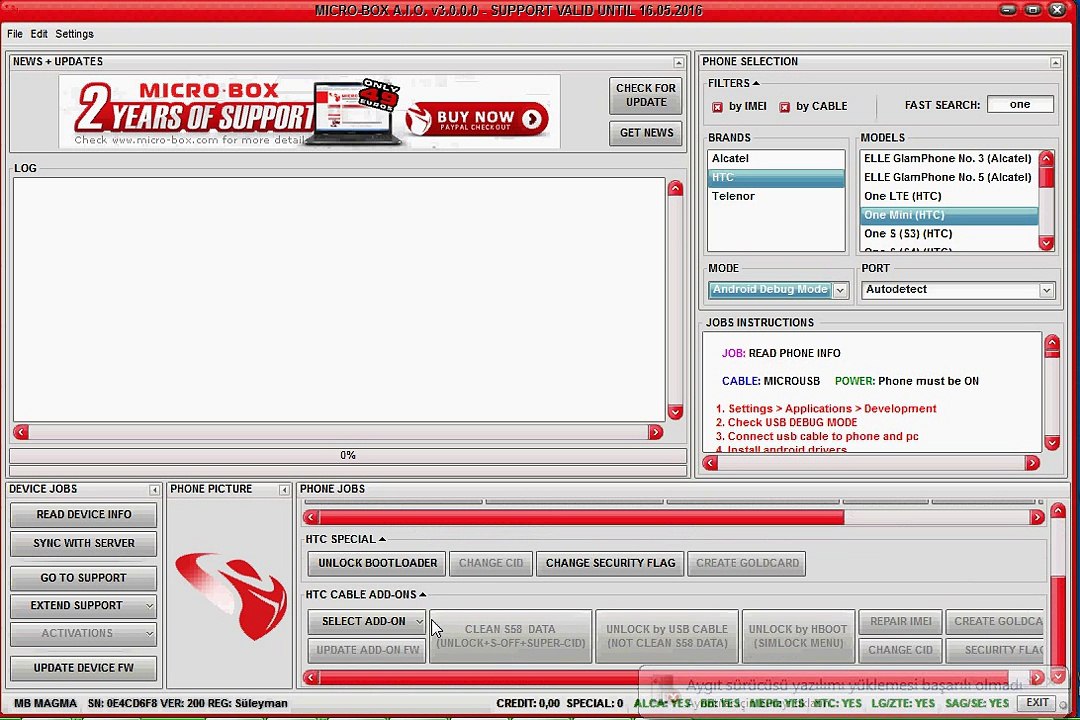The height and width of the screenshot is (720, 1080).
Task: Click the Micro-Box phone picture logo
Action: point(231,595)
